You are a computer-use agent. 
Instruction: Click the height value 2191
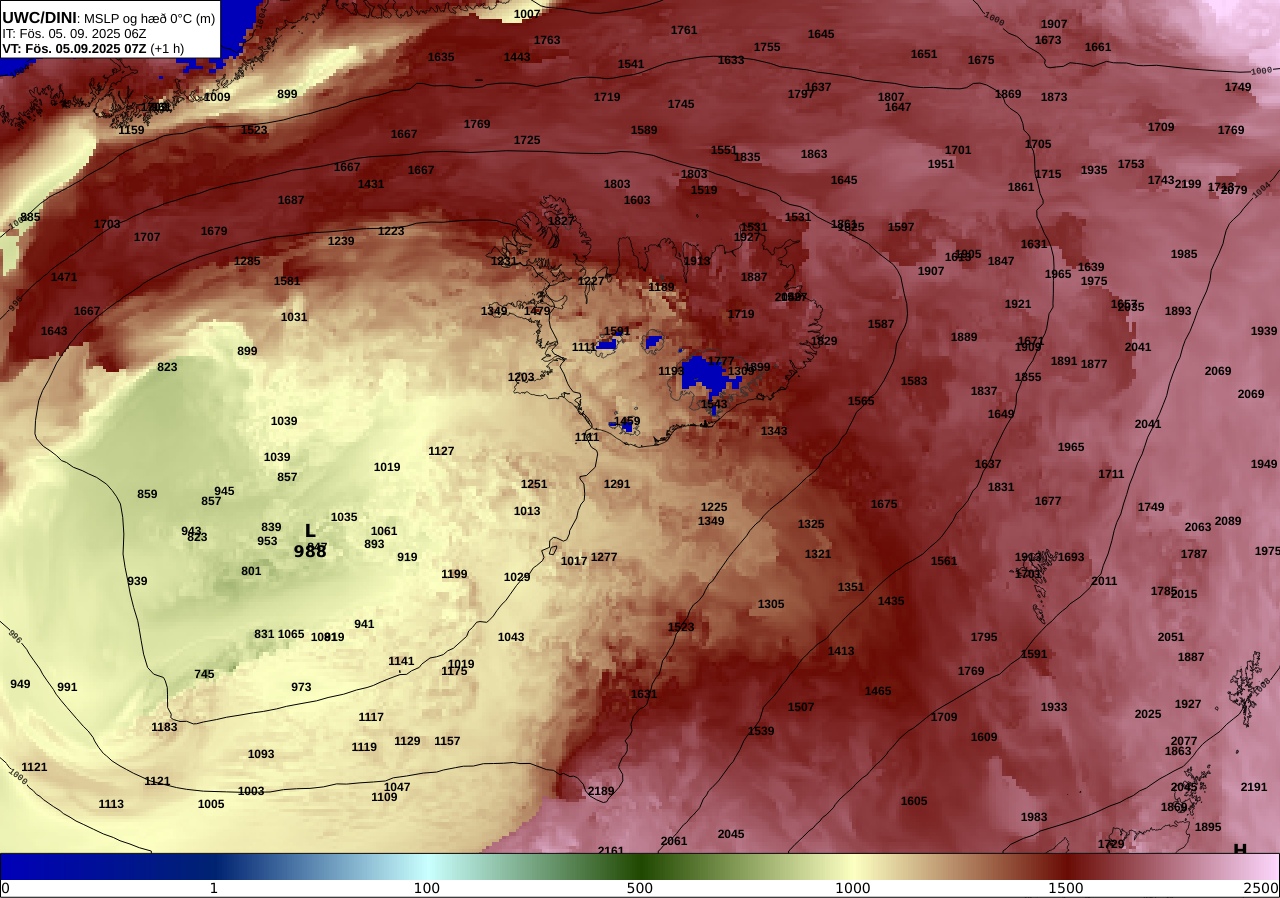coord(1254,787)
